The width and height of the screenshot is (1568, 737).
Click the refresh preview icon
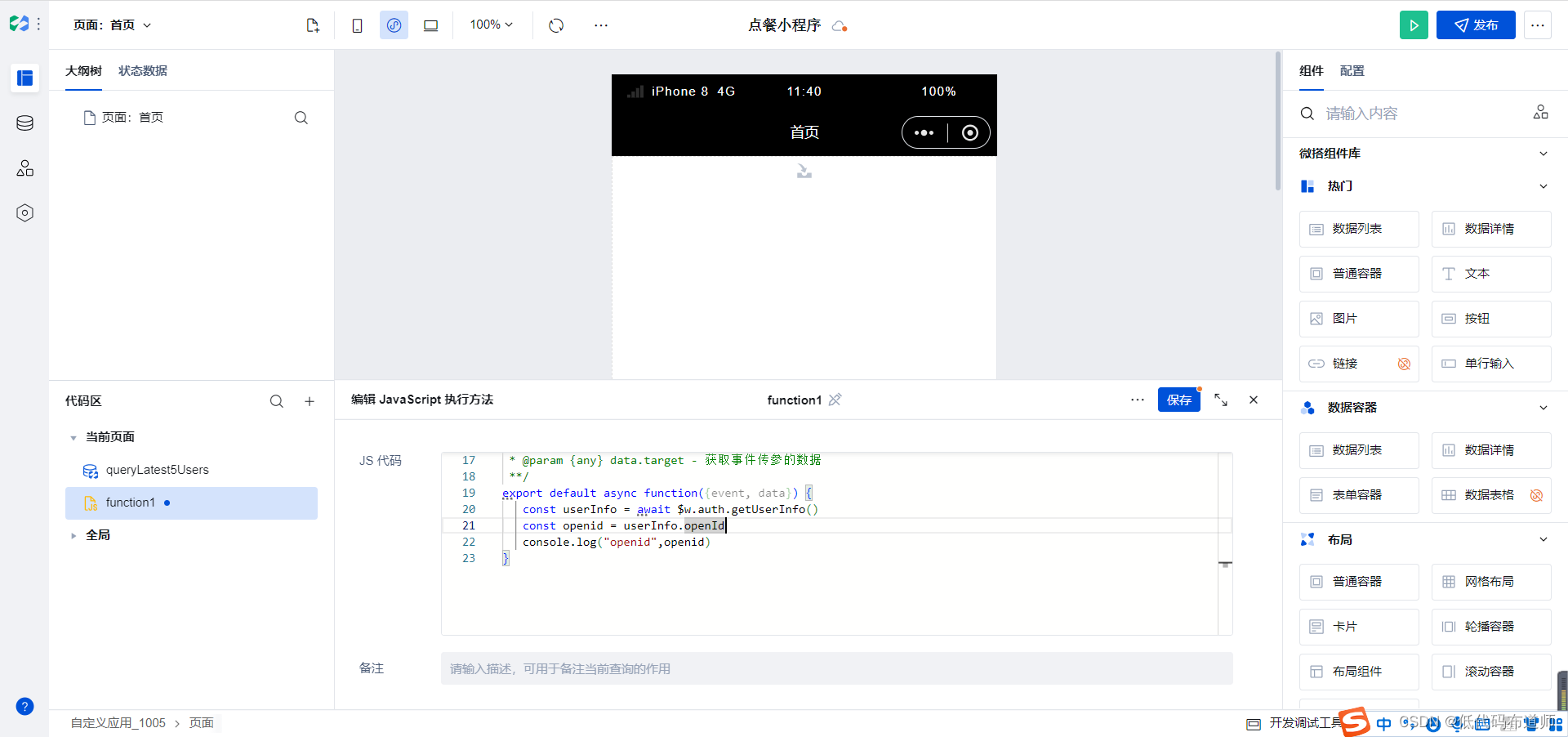tap(556, 25)
